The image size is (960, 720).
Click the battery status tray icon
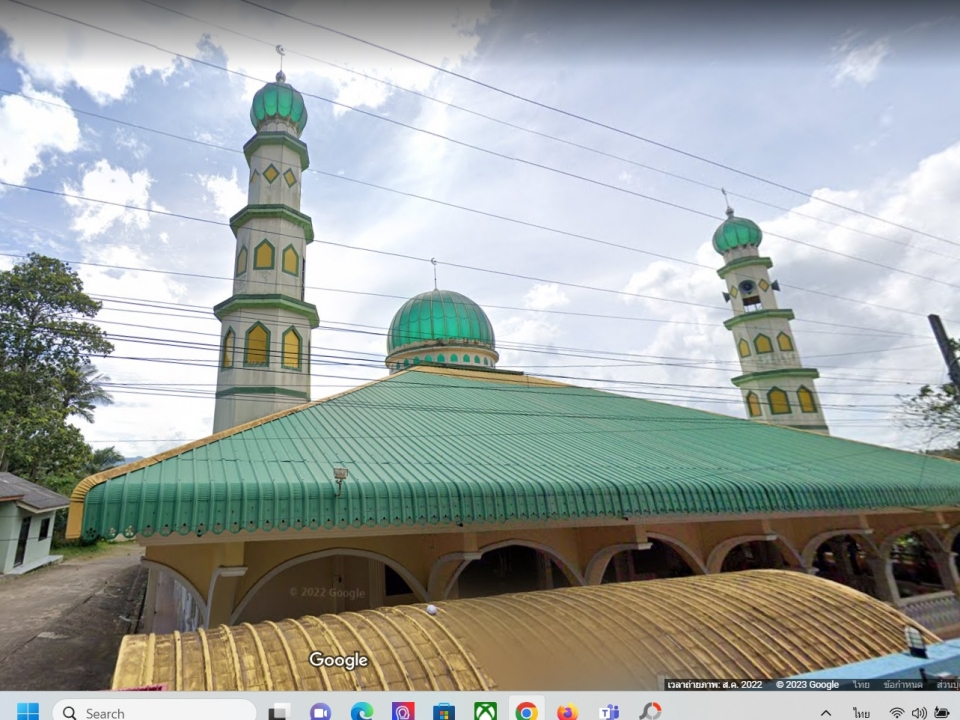[x=941, y=713]
